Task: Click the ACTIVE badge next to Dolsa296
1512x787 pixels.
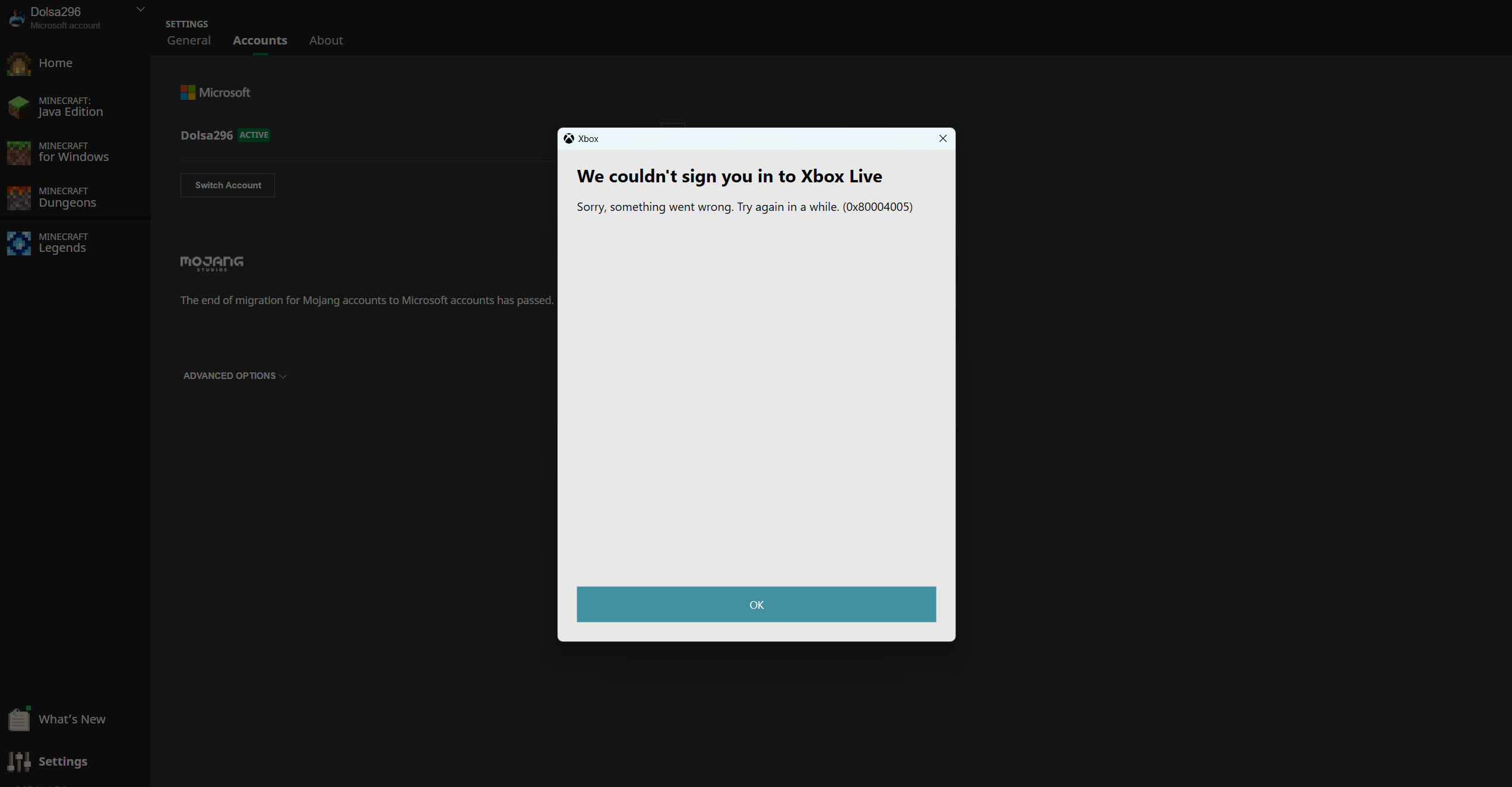Action: pyautogui.click(x=254, y=135)
